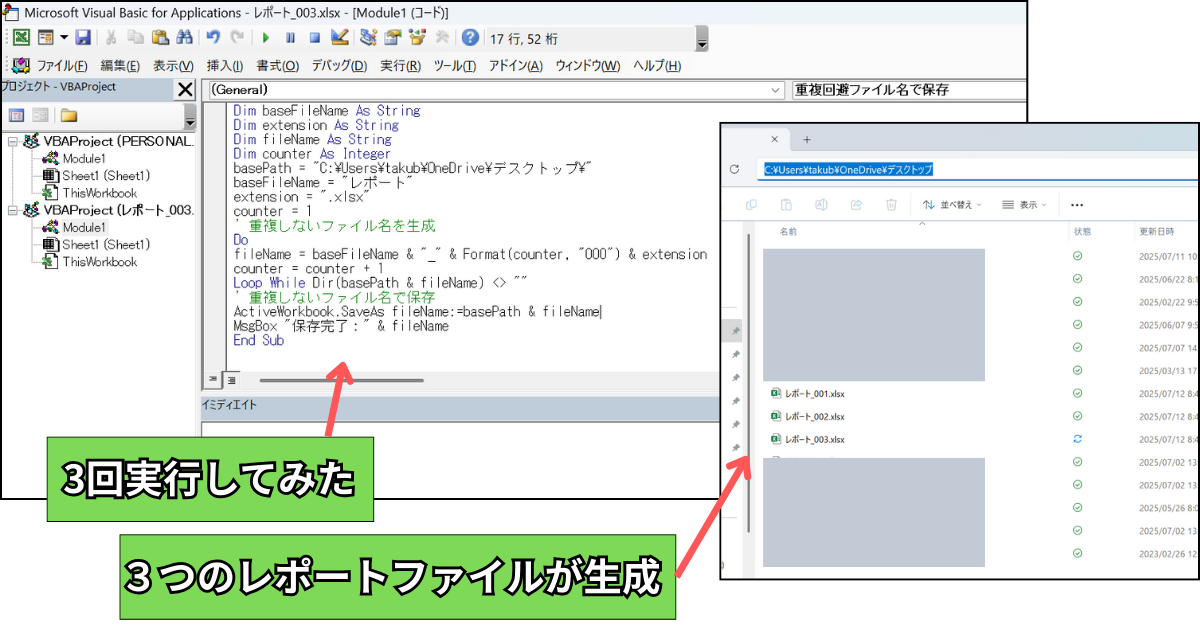Select ThisWorkbook under the レポート_003 project
The height and width of the screenshot is (630, 1200).
90,262
